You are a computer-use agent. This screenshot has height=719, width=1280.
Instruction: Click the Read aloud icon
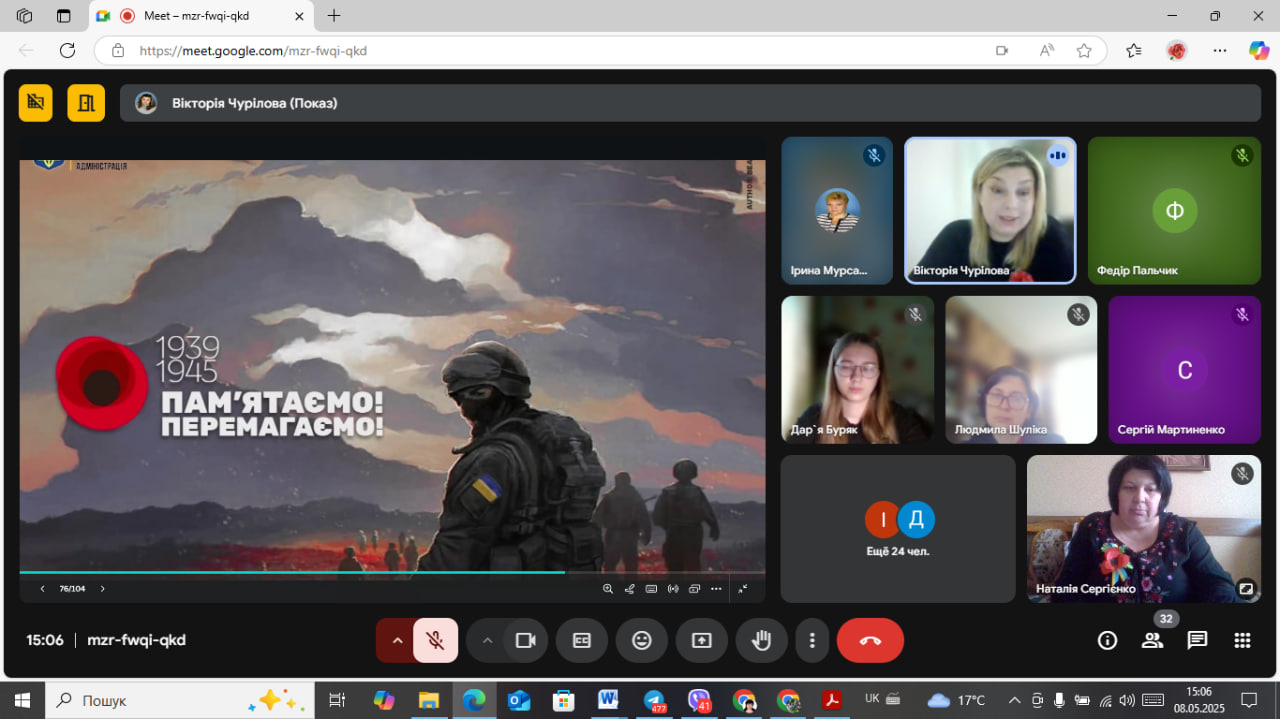point(1046,51)
